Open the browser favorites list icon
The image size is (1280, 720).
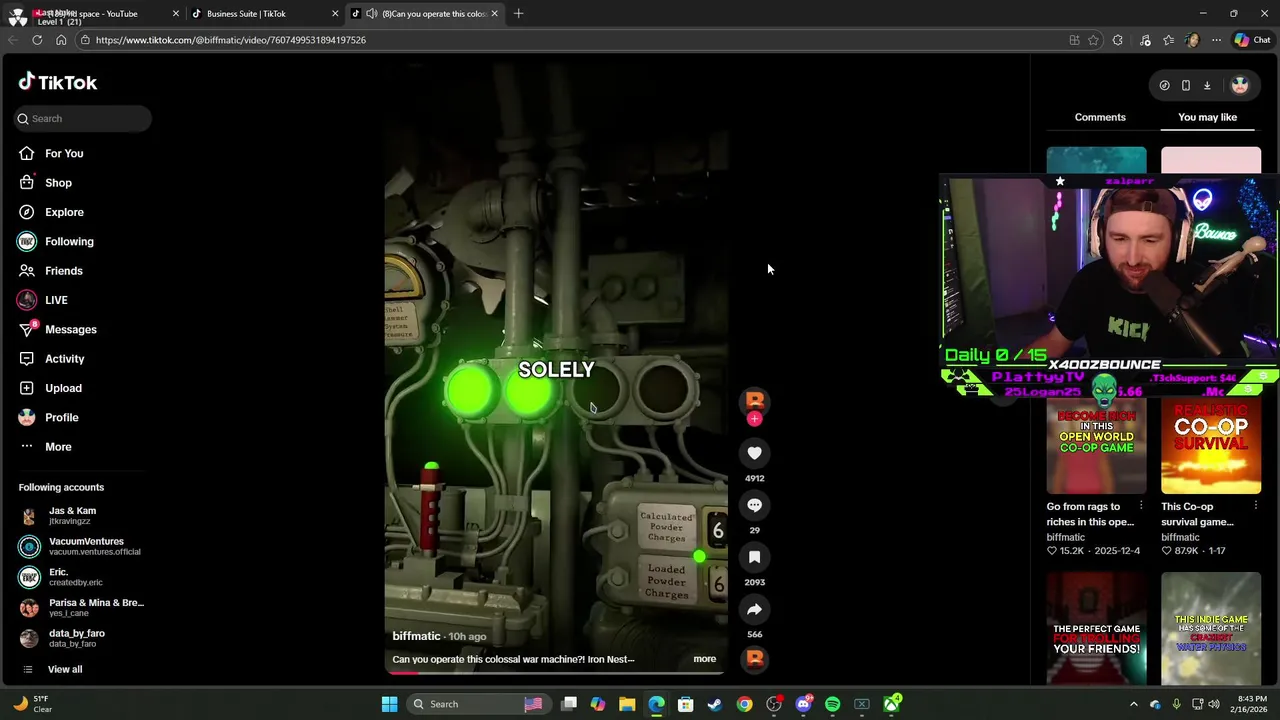click(x=1169, y=40)
